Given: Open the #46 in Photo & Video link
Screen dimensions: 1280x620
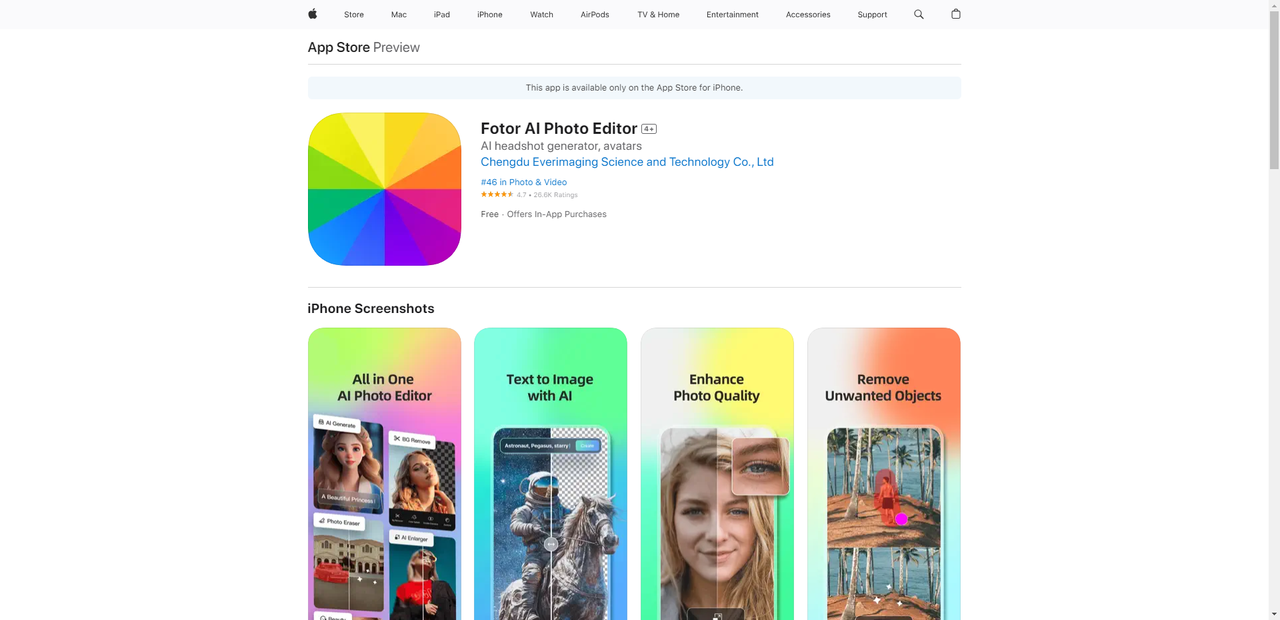Looking at the screenshot, I should (x=524, y=182).
